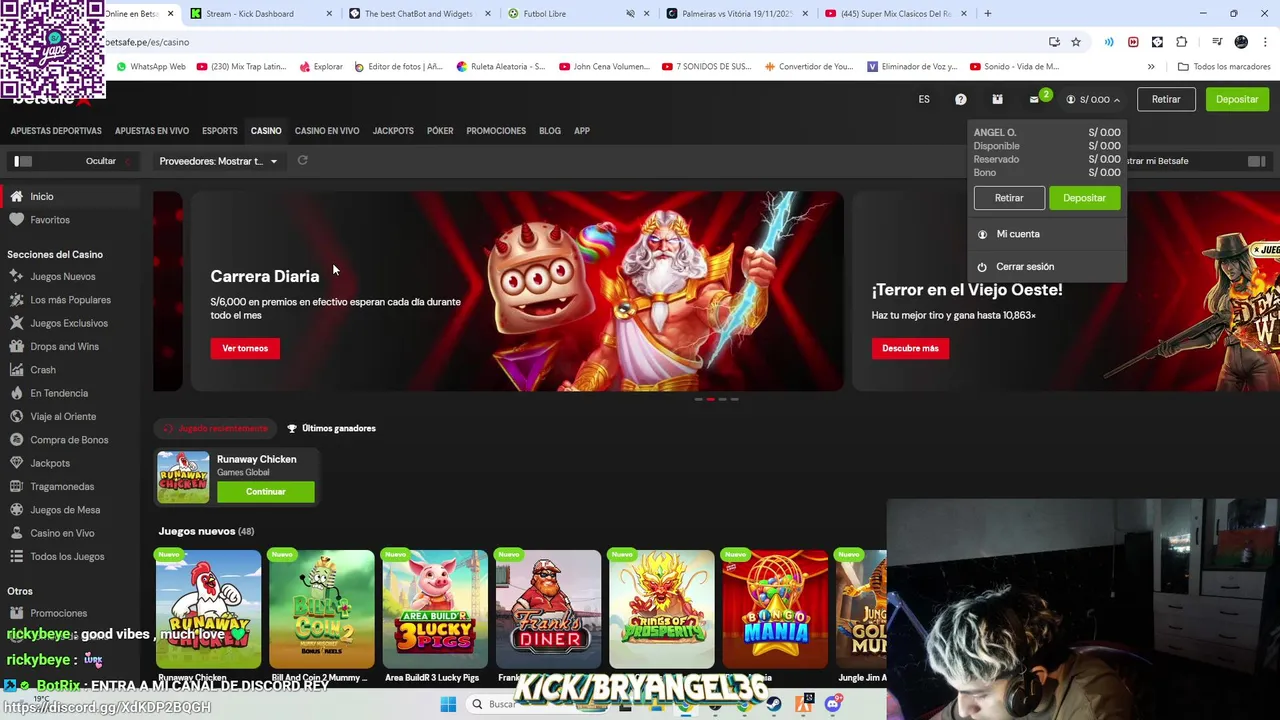Collapse the S/ 0.00 account balance dropdown
Screen dimensions: 1280x720
(1094, 99)
